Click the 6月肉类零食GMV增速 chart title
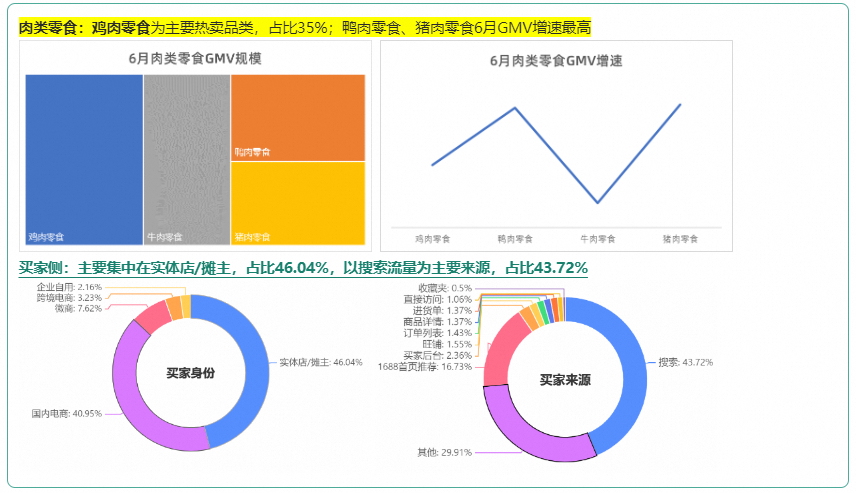 pos(556,60)
